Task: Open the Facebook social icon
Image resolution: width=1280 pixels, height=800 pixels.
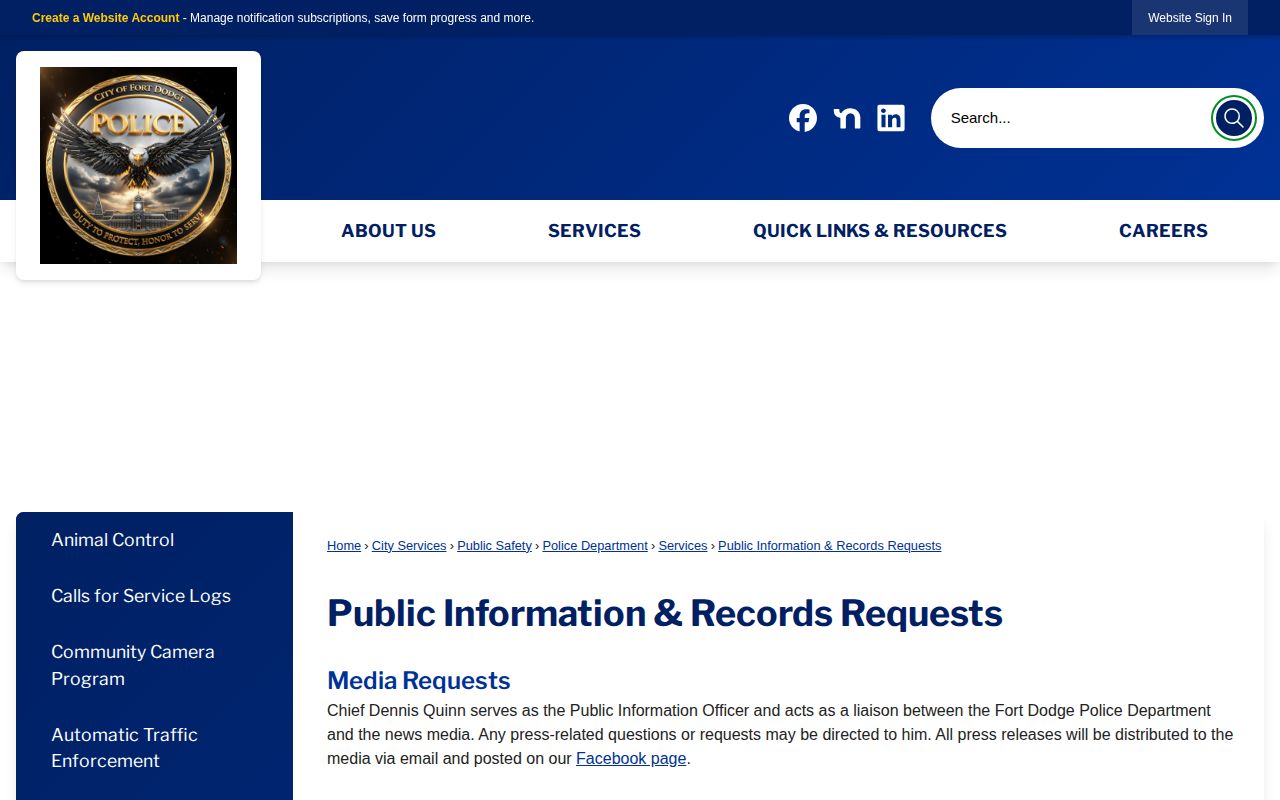Action: pos(803,118)
